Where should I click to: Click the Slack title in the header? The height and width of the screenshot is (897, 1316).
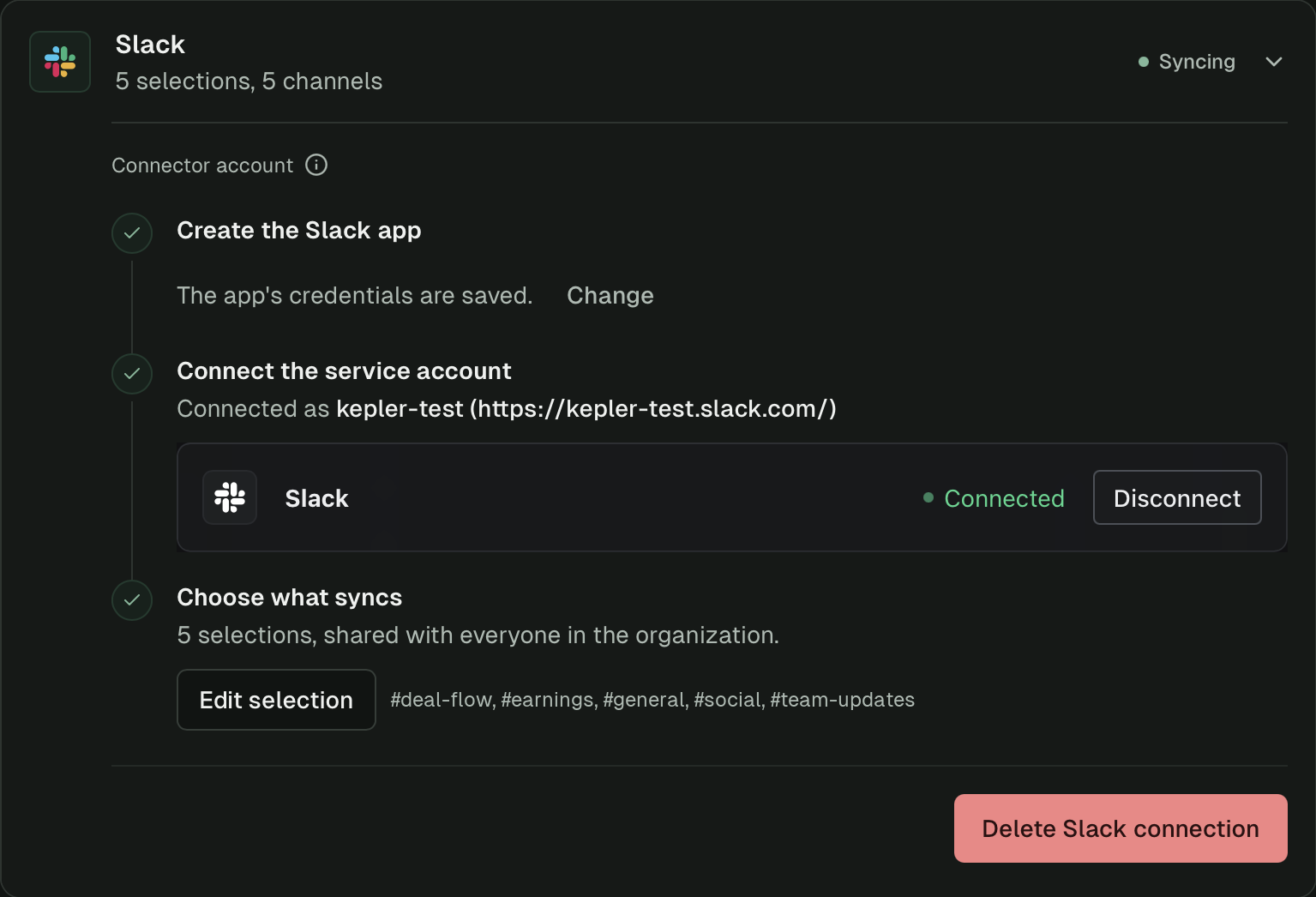(x=150, y=45)
